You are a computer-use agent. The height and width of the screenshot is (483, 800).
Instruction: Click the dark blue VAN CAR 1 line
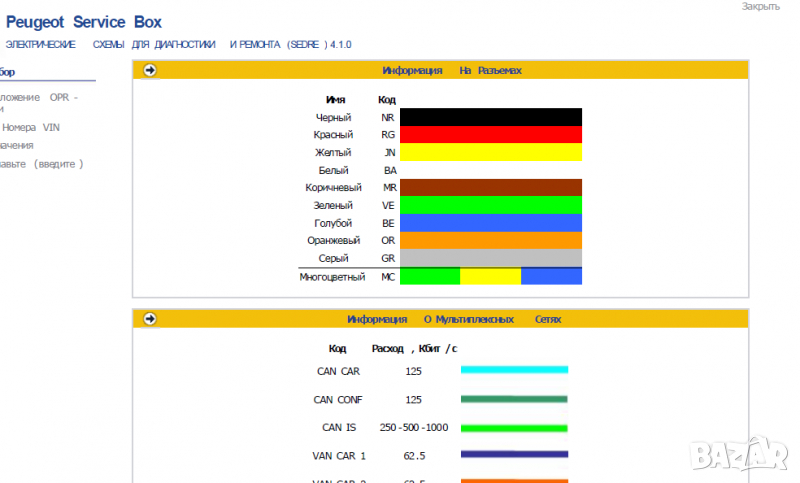coord(514,455)
